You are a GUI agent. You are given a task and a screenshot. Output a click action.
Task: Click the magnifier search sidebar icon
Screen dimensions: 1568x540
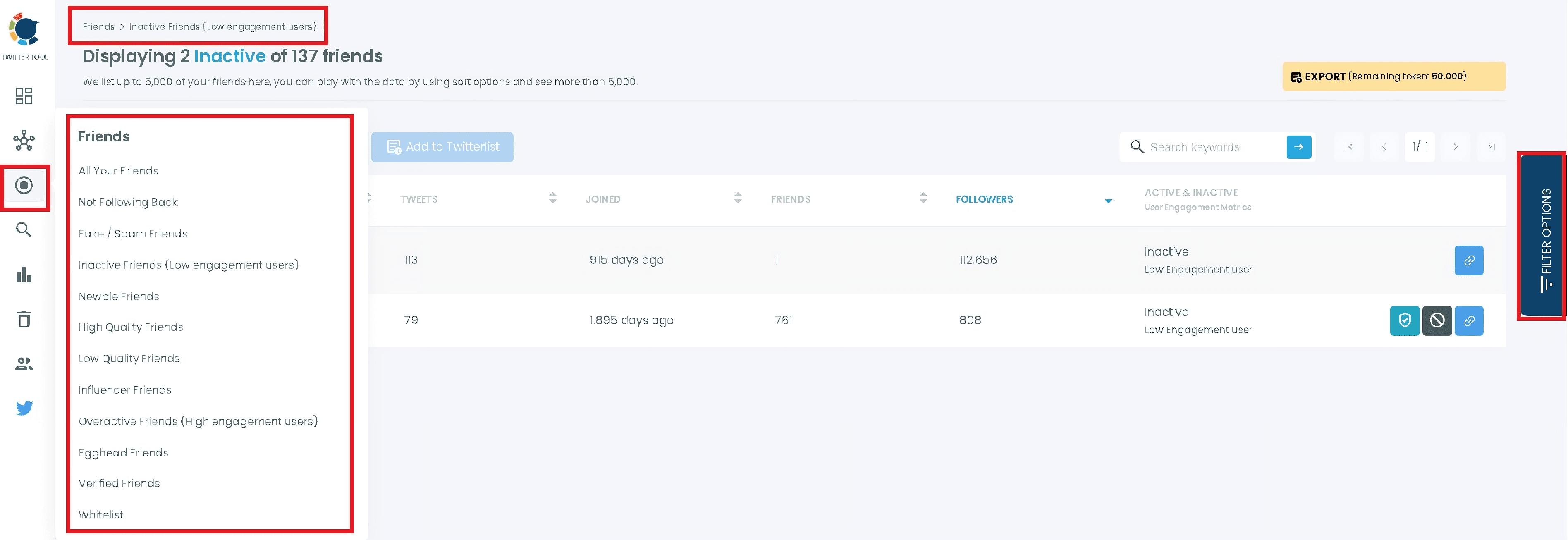coord(24,229)
